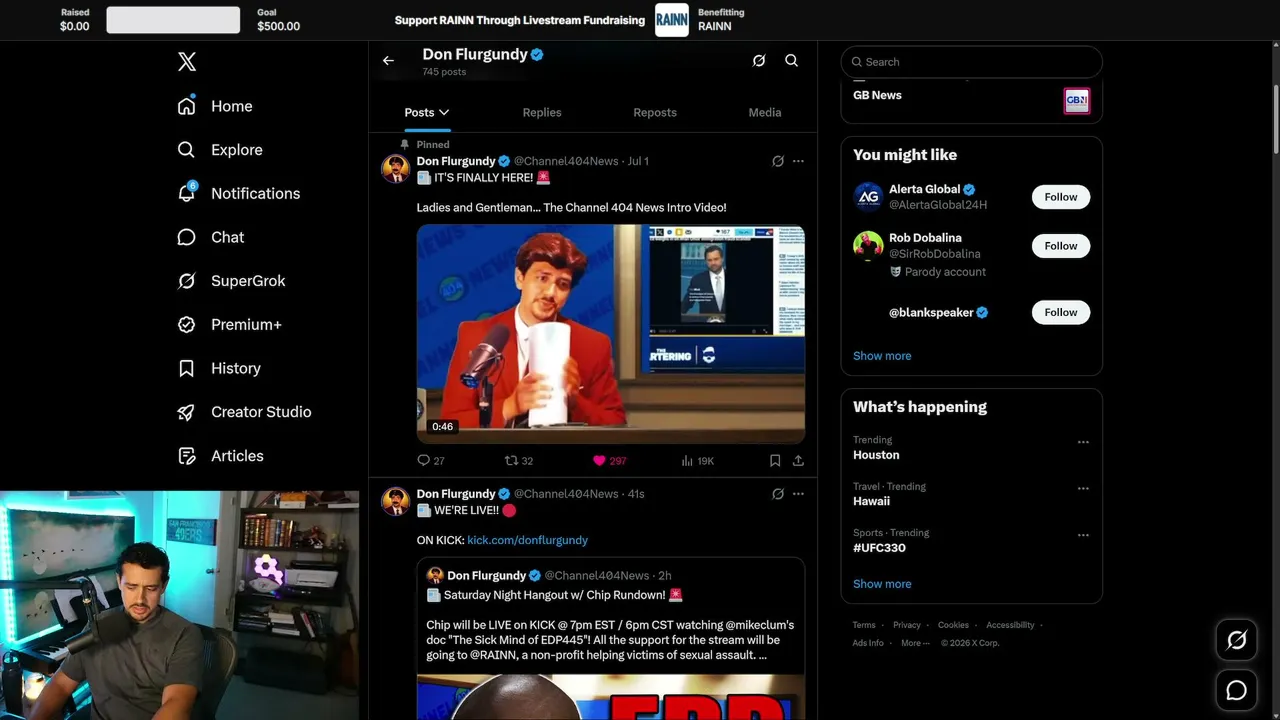1280x720 pixels.
Task: Bookmark the pinned post
Action: (x=775, y=461)
